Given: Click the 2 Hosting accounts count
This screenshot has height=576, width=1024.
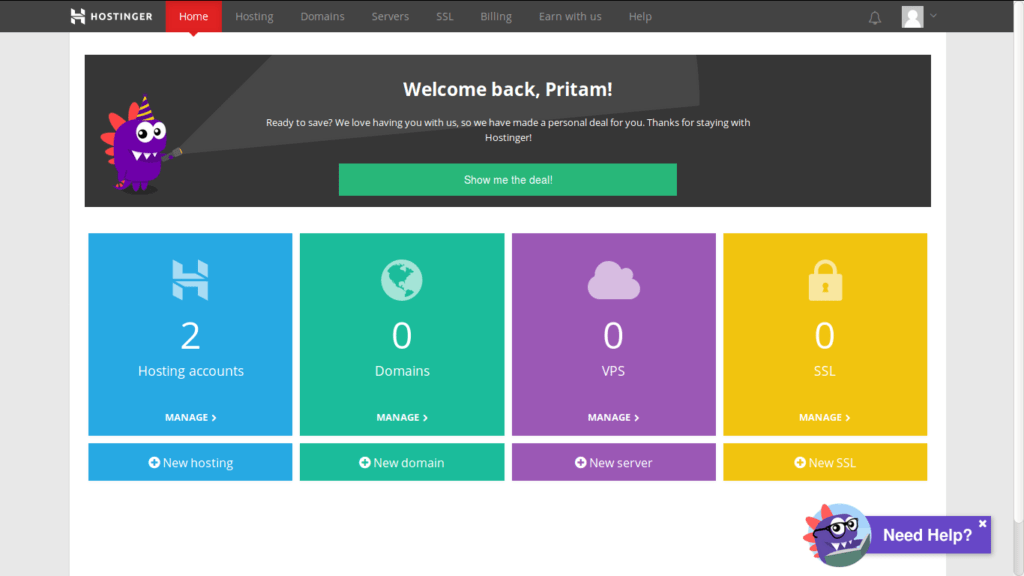Looking at the screenshot, I should tap(190, 336).
